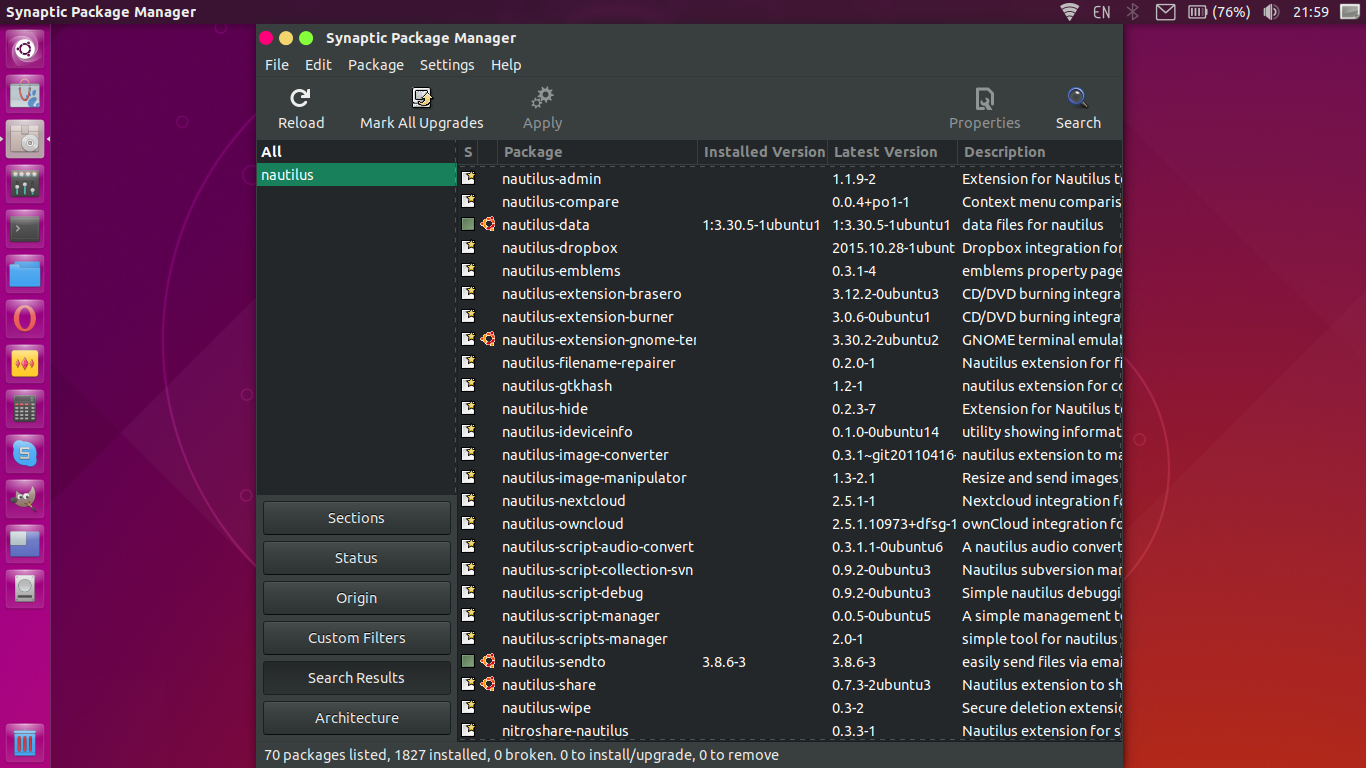Launch Terminal from the dock
1366x768 pixels.
coord(25,228)
